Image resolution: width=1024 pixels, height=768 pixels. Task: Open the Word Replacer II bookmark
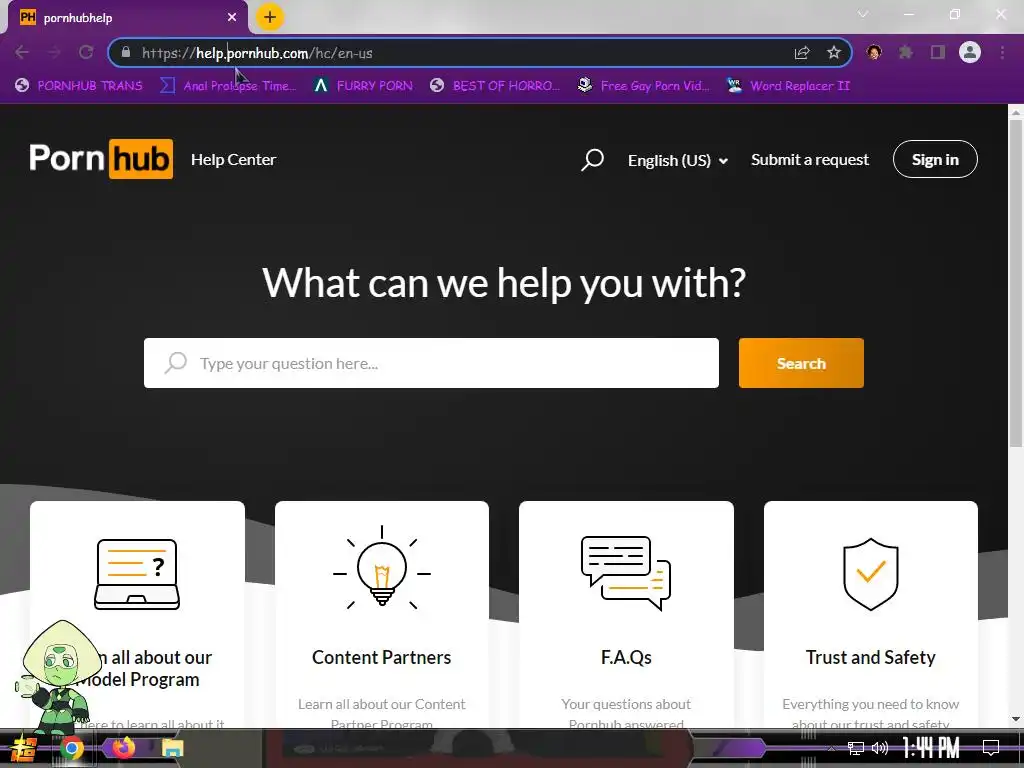point(788,86)
